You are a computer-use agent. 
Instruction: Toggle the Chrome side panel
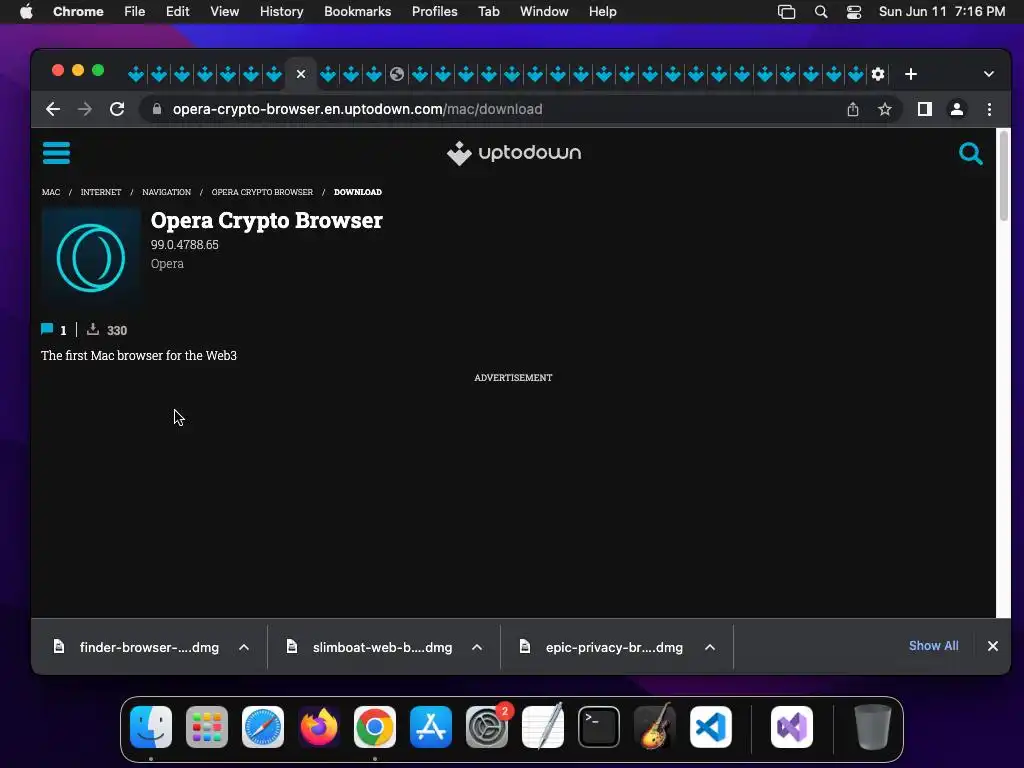[925, 109]
